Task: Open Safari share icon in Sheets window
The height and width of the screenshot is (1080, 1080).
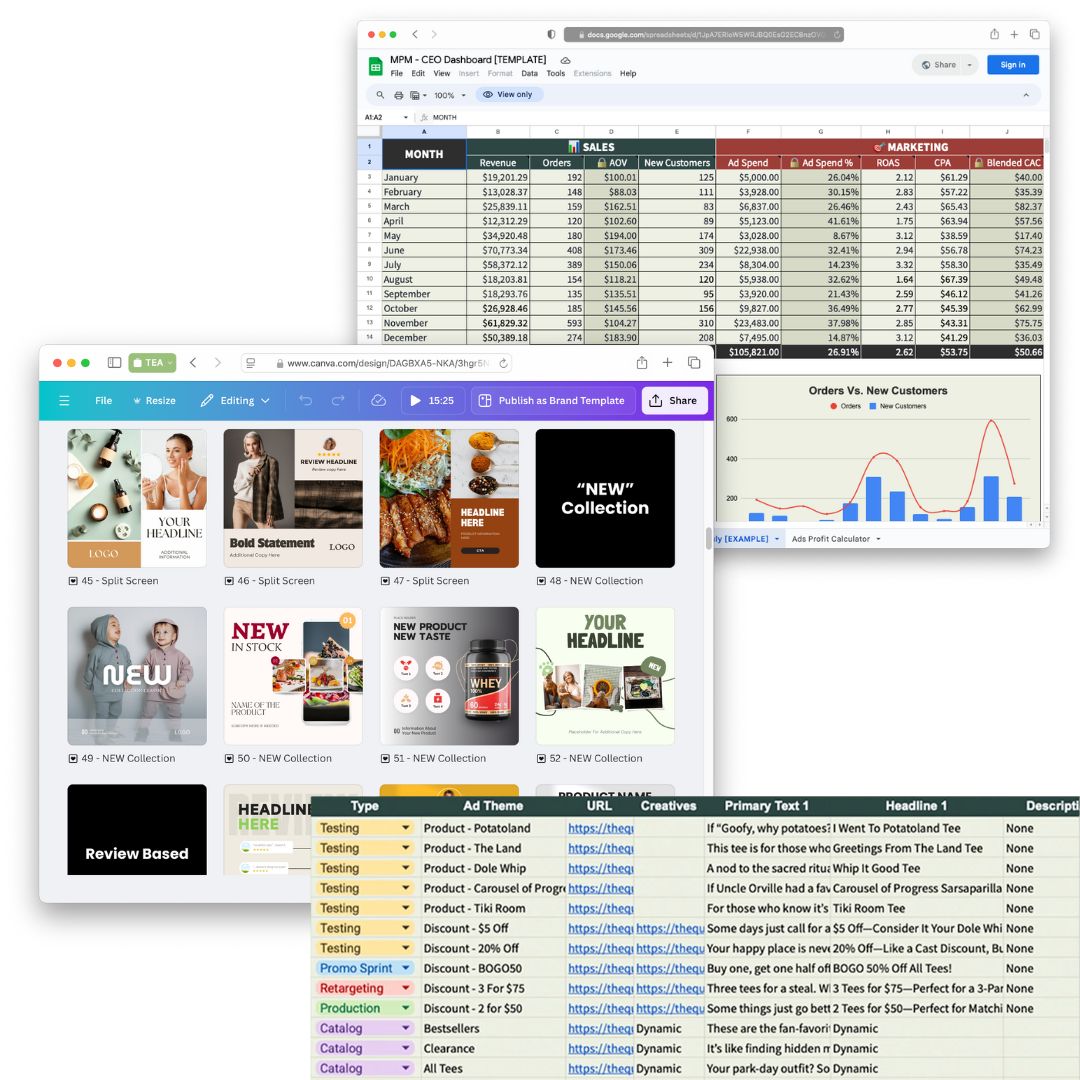Action: pyautogui.click(x=995, y=34)
